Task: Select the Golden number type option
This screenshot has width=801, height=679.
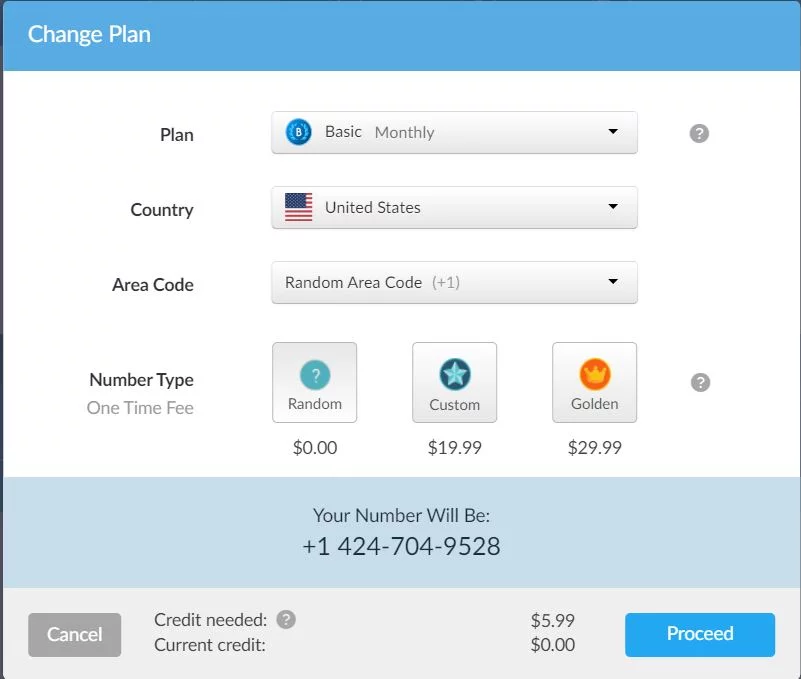Action: point(595,383)
